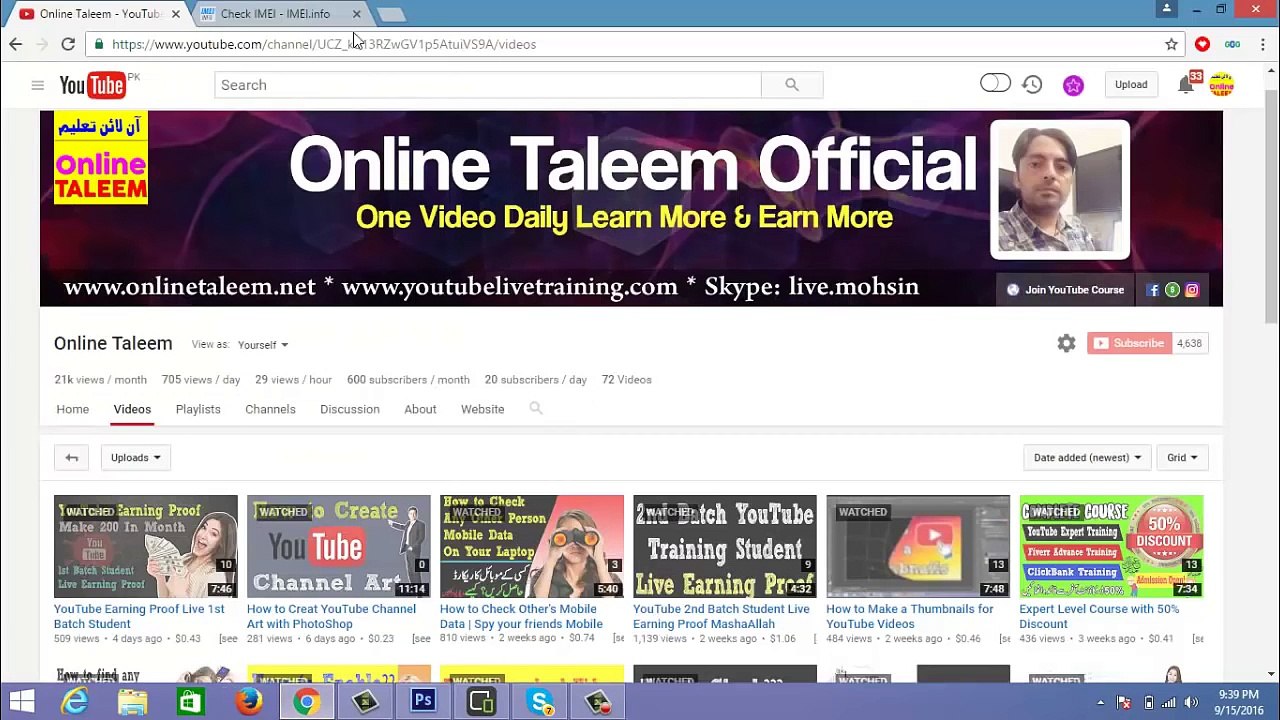Click the Upload button
Image resolution: width=1280 pixels, height=720 pixels.
1131,85
